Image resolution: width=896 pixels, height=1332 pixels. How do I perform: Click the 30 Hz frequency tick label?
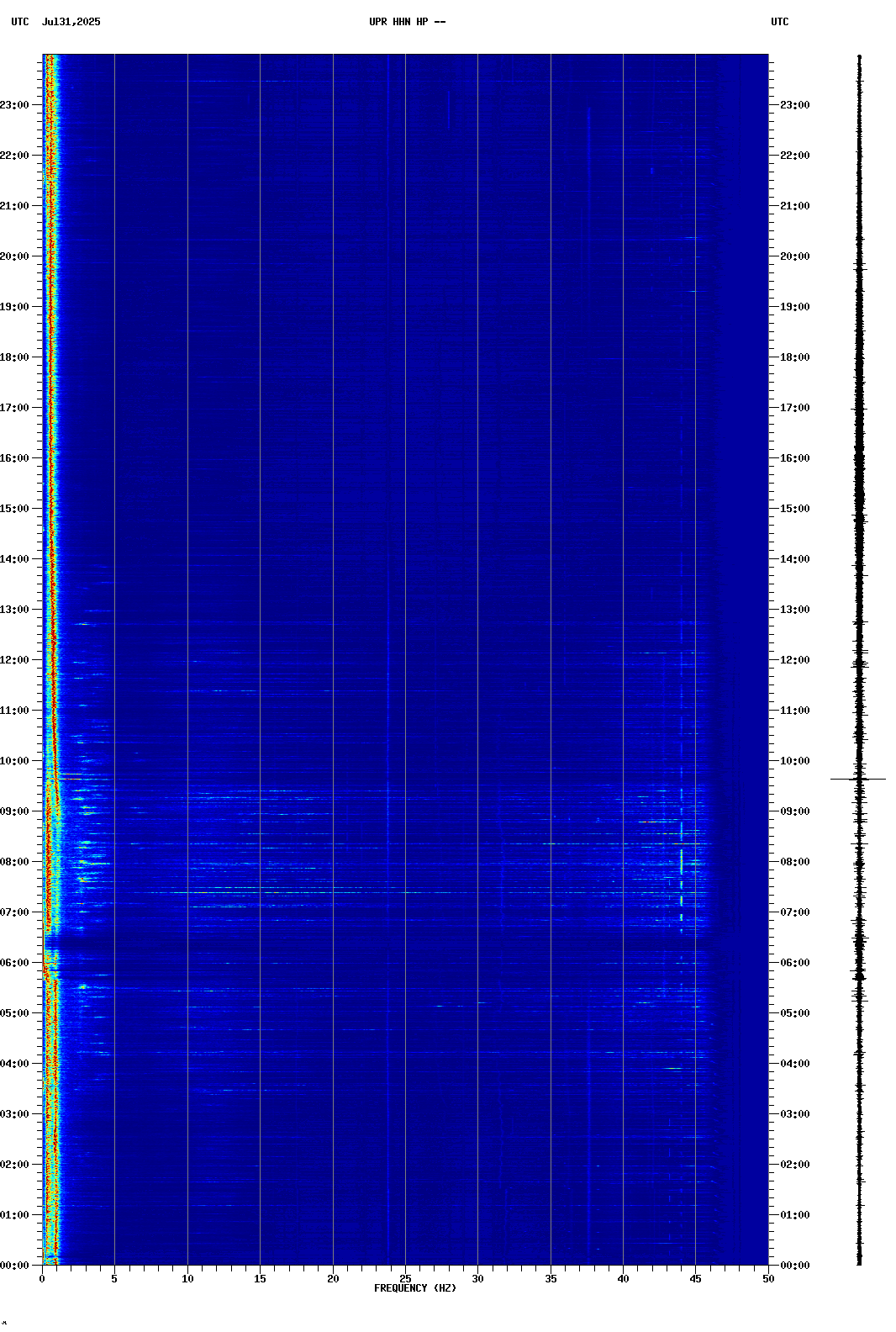[477, 1279]
